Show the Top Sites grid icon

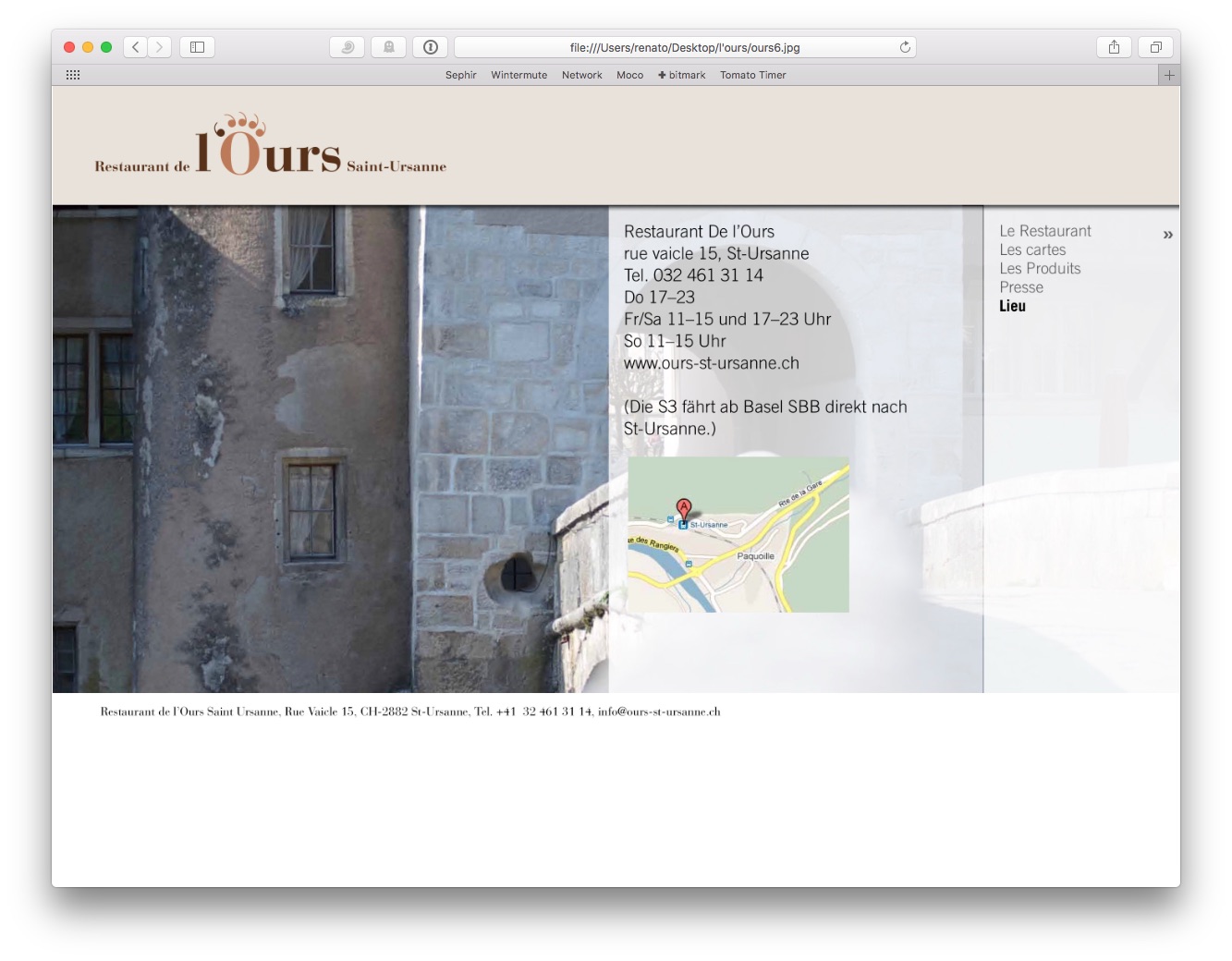pos(73,75)
